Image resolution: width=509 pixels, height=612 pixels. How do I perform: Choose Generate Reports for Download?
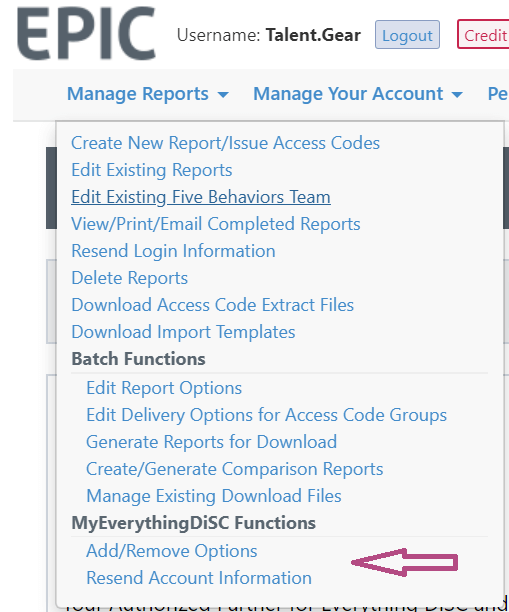point(211,442)
